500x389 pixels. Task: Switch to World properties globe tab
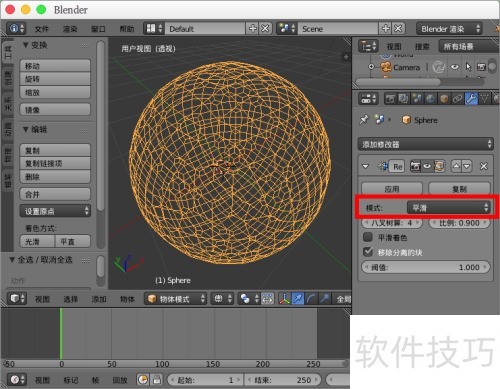[x=430, y=99]
